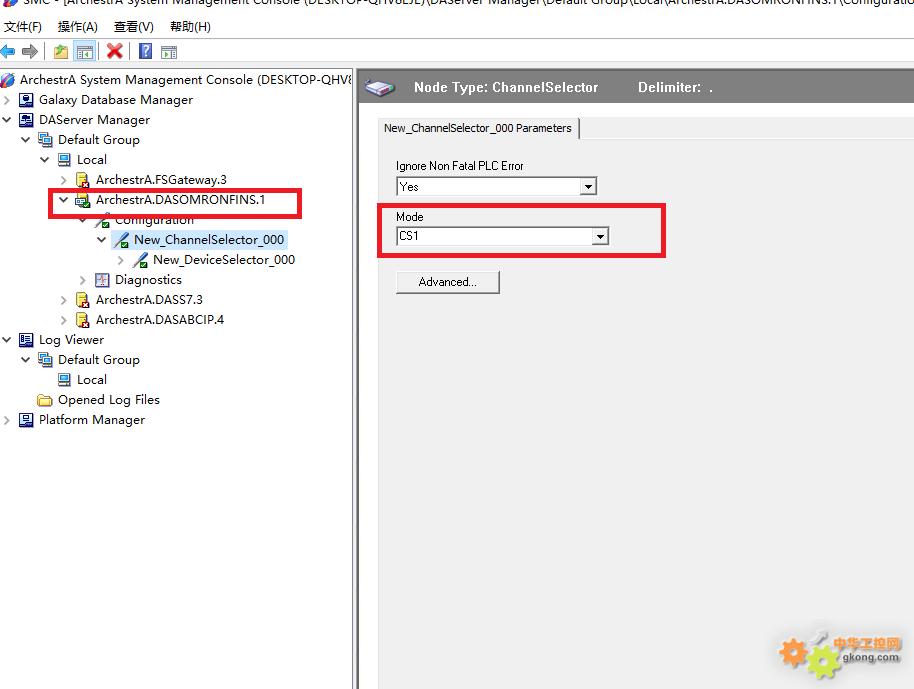The width and height of the screenshot is (914, 689).
Task: Select the Platform Manager tree item
Action: point(92,420)
